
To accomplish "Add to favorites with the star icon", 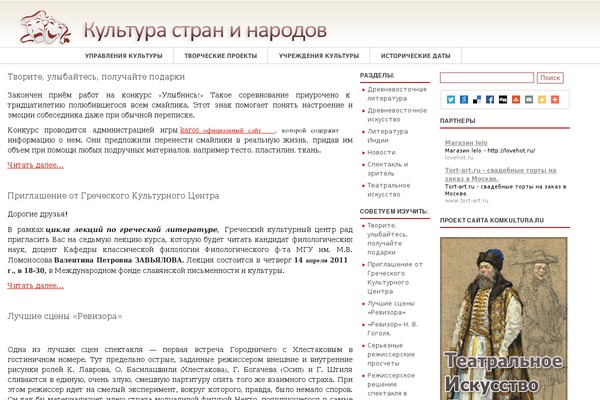I will click(x=542, y=100).
